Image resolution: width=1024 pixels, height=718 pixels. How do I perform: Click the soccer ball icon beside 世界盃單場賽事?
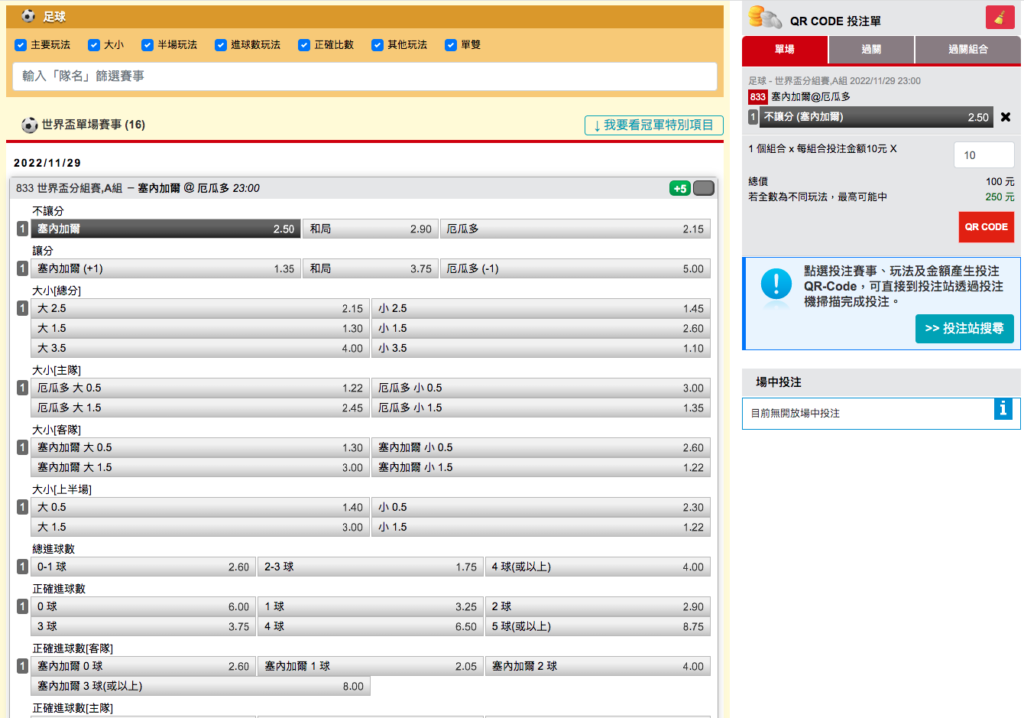pos(29,125)
